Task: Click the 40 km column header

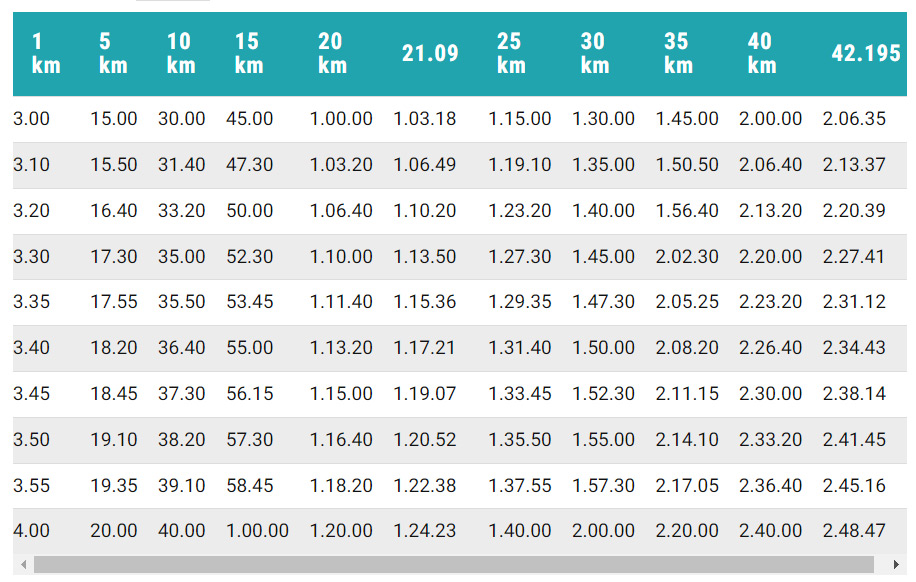Action: click(x=761, y=54)
